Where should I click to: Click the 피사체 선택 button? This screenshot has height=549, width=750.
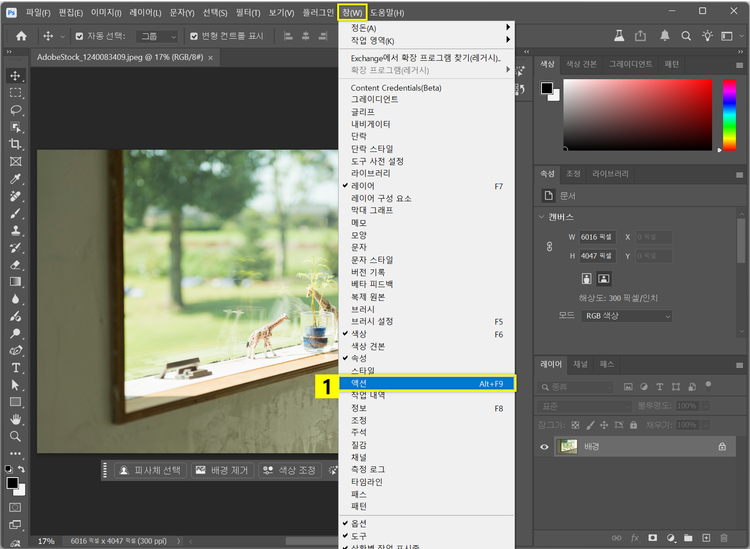pos(149,470)
